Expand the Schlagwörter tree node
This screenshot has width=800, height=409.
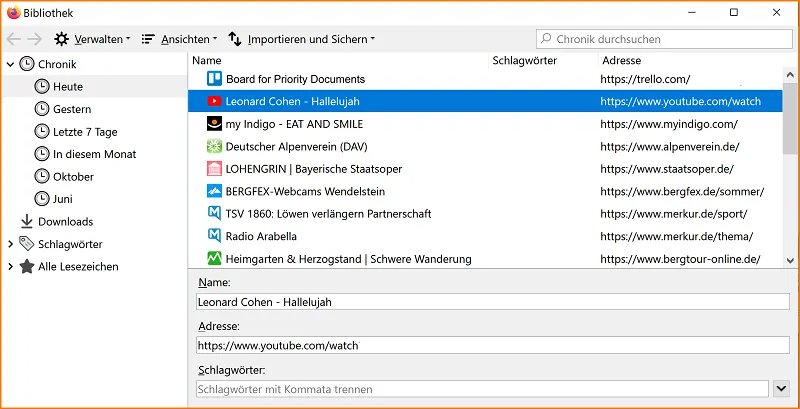coord(10,244)
